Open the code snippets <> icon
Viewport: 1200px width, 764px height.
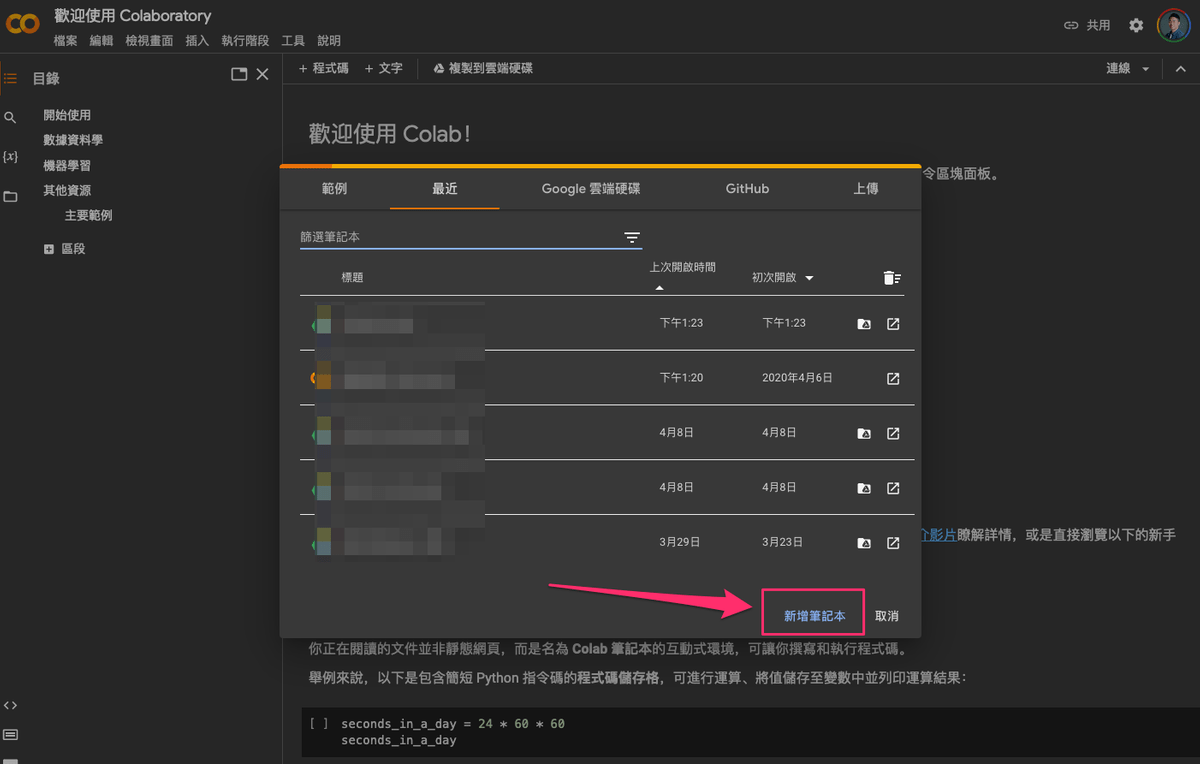click(10, 704)
